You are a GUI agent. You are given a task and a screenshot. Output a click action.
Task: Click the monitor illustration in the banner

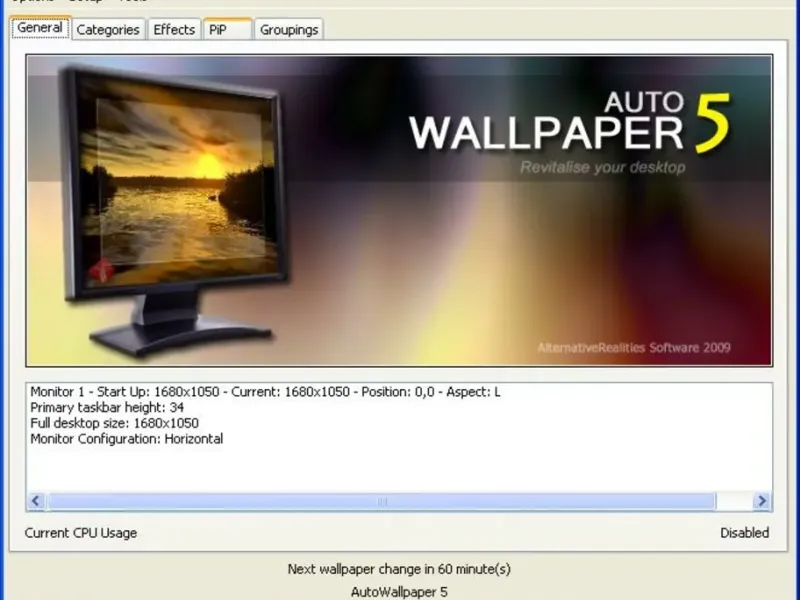(x=175, y=209)
